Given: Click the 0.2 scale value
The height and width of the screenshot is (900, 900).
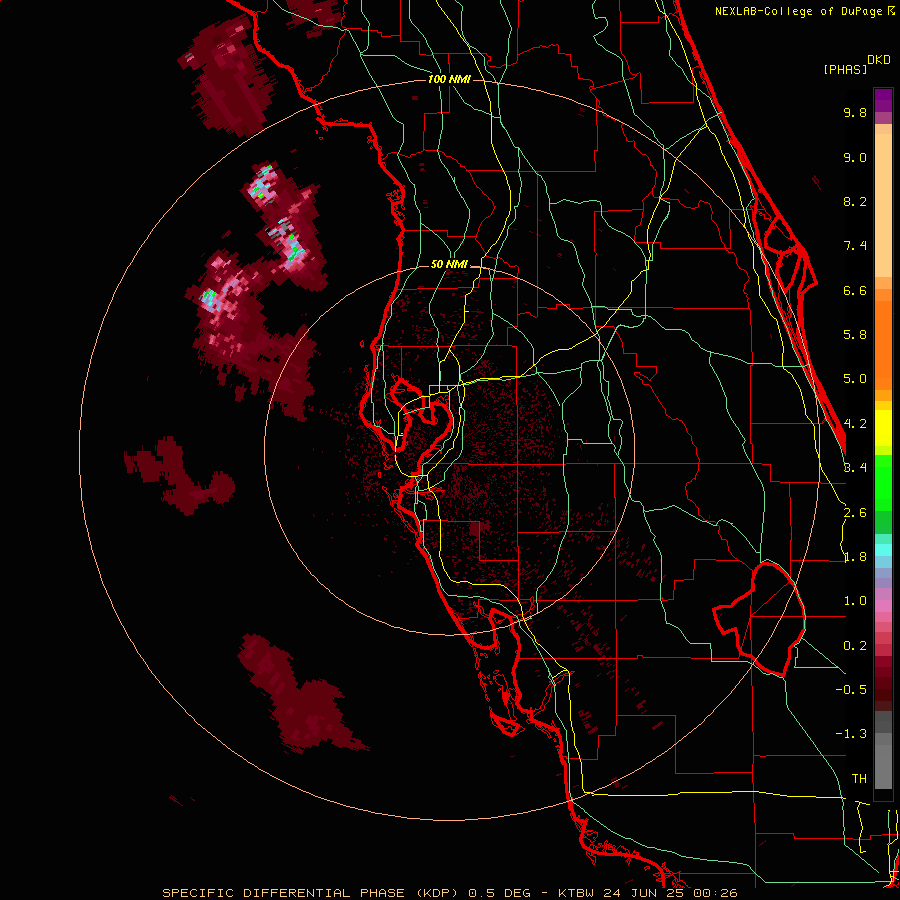Looking at the screenshot, I should (x=855, y=646).
